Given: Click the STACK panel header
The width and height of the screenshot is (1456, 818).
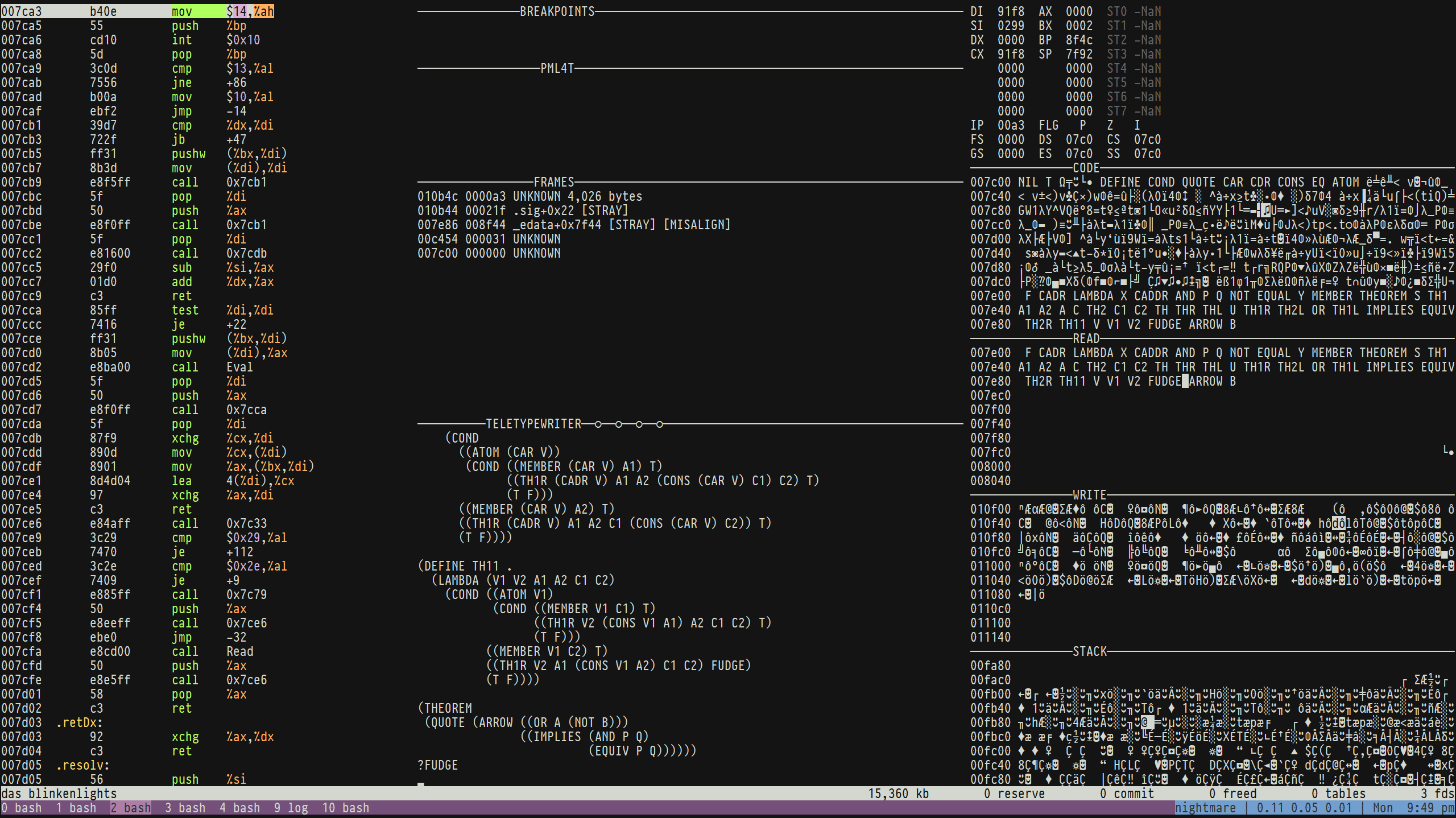Looking at the screenshot, I should pyautogui.click(x=1089, y=651).
